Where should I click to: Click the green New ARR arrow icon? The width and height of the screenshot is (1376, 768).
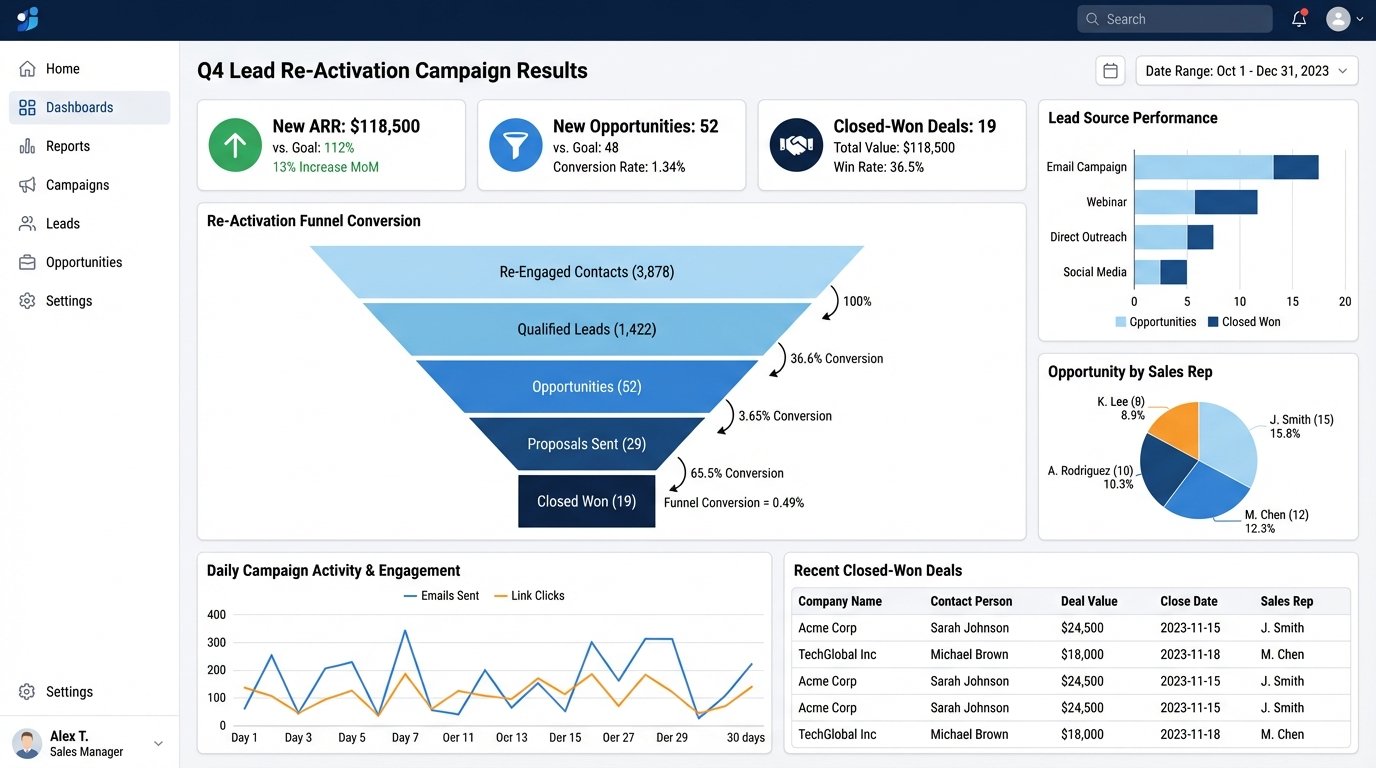tap(234, 144)
